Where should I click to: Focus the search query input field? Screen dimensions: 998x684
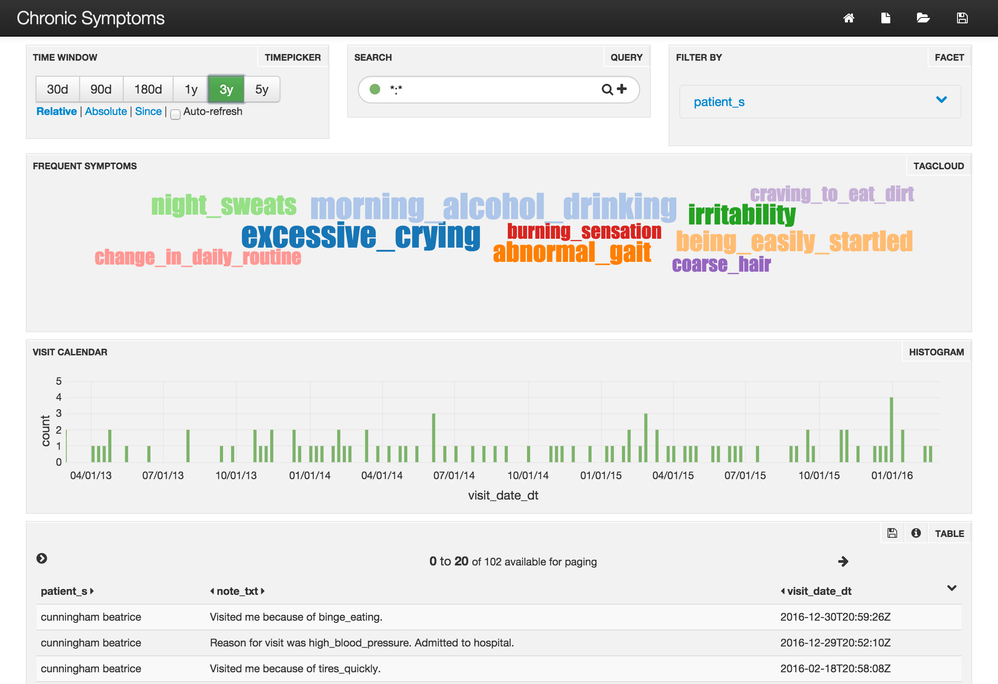(491, 90)
